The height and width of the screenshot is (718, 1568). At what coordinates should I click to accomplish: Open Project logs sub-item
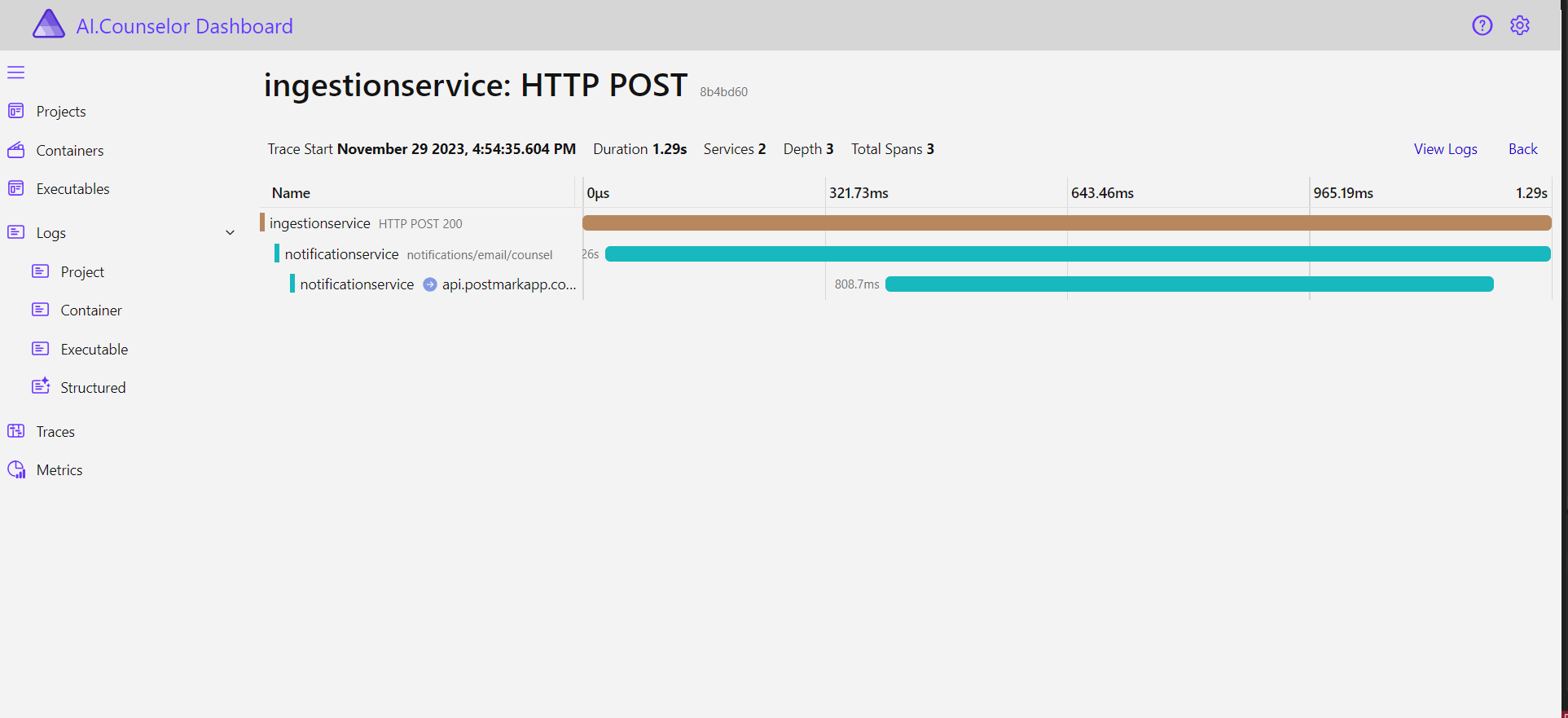coord(82,272)
